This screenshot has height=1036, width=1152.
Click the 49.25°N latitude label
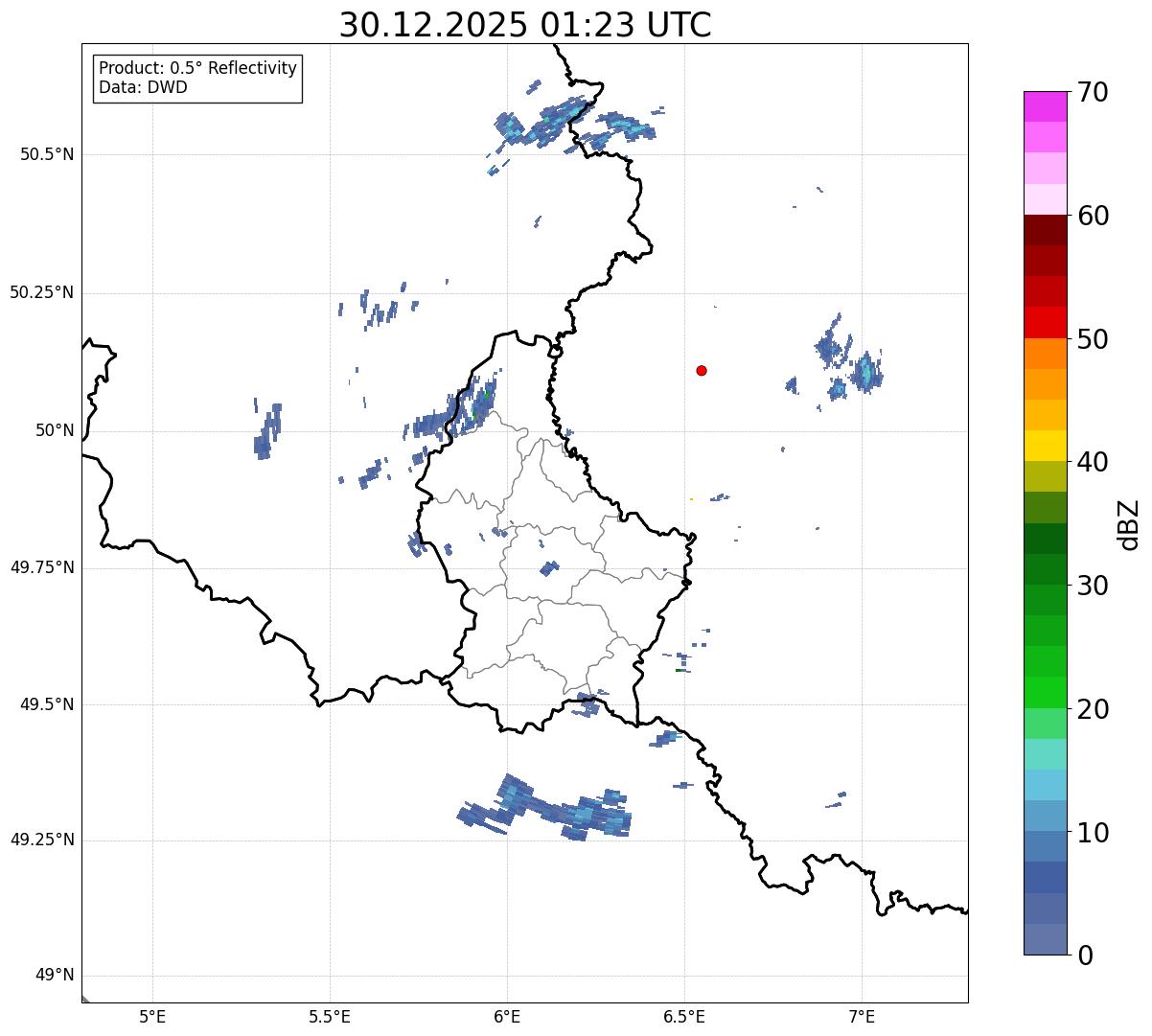(42, 840)
